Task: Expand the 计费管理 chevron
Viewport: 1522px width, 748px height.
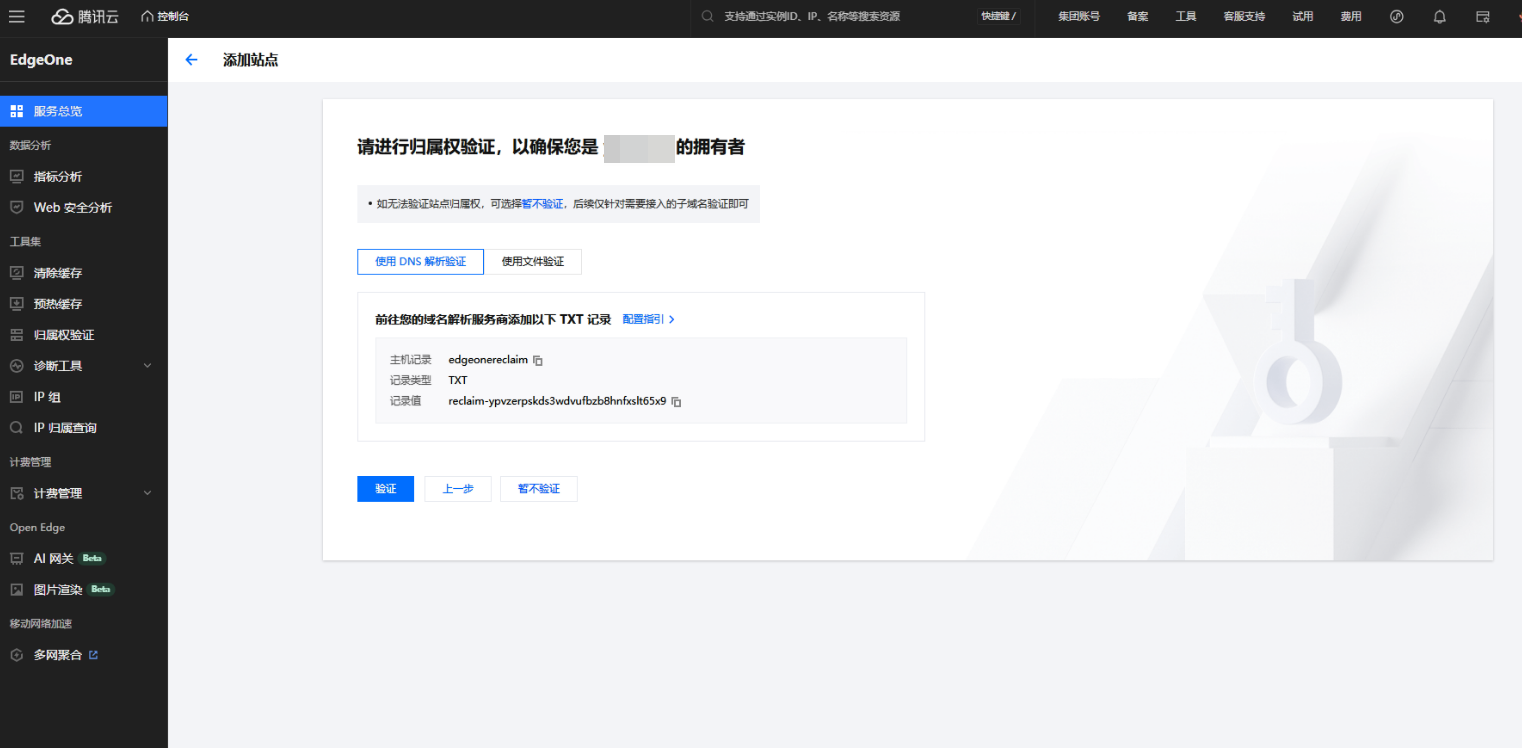Action: tap(147, 493)
